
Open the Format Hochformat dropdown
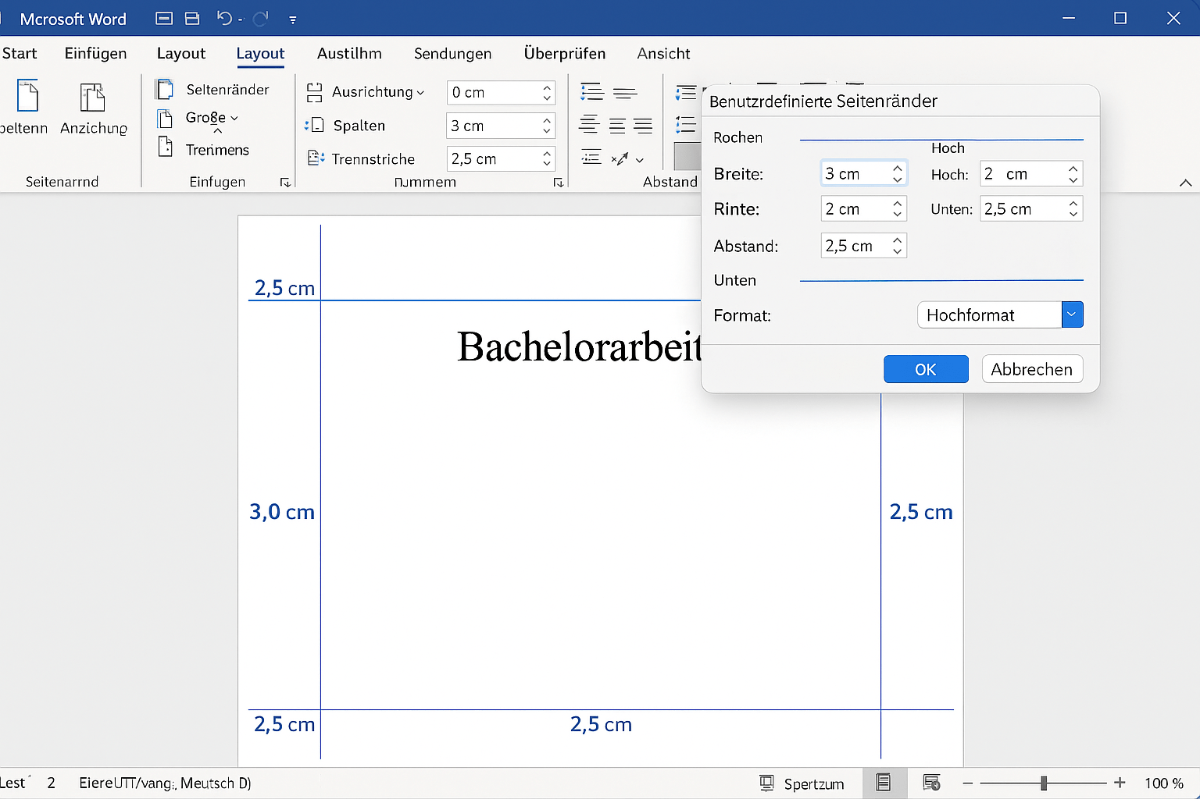(1072, 315)
